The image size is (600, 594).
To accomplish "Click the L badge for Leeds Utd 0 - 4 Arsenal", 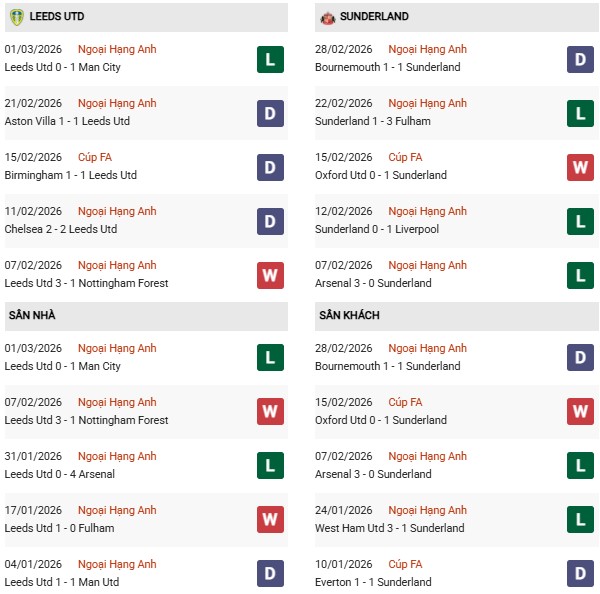I will [270, 466].
